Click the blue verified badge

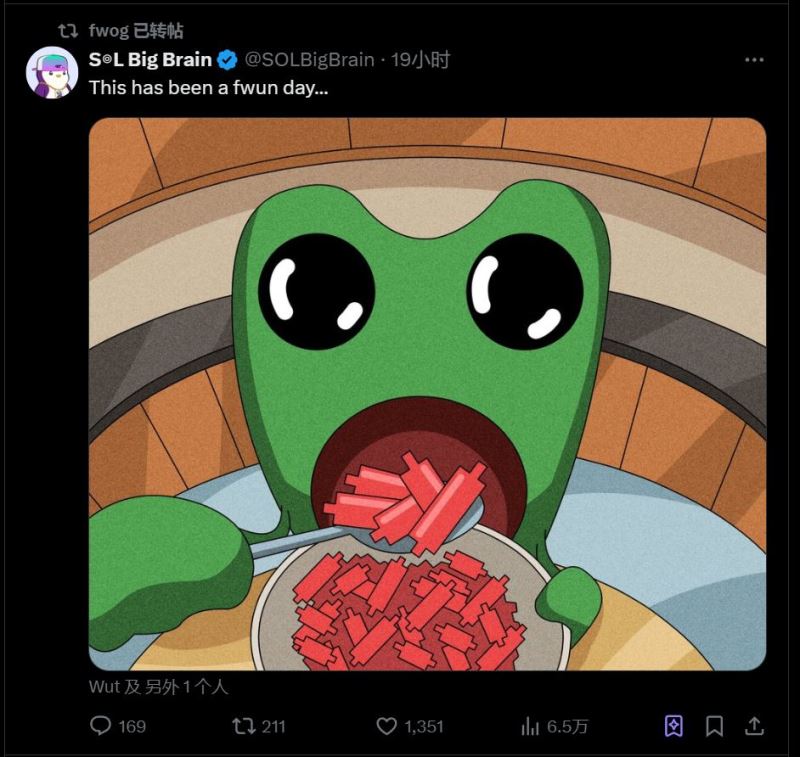[x=228, y=60]
